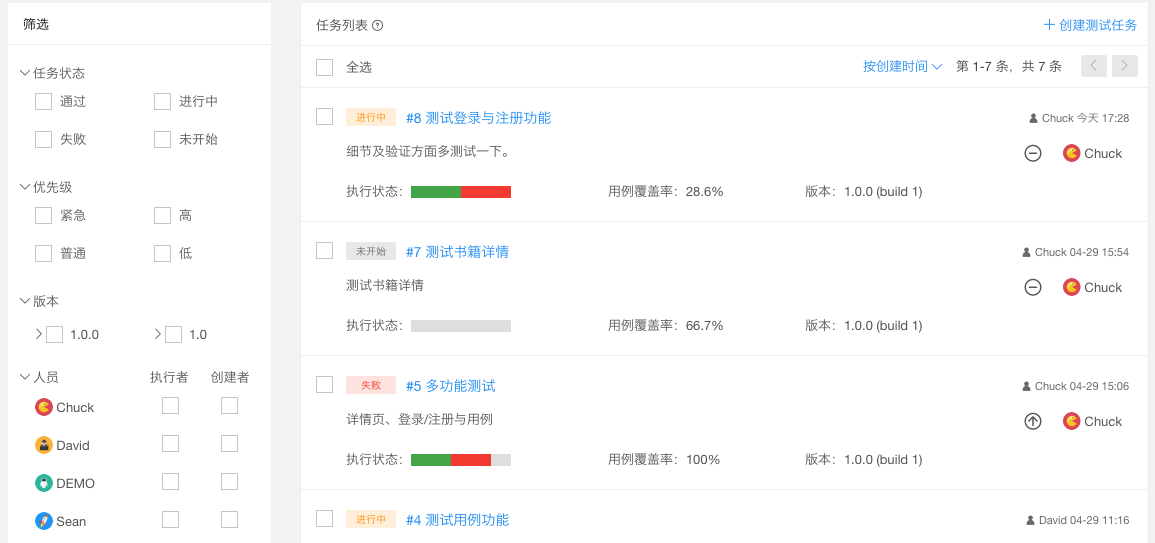Go to next page with right arrow
Screen dimensions: 1155x543
click(x=1125, y=66)
